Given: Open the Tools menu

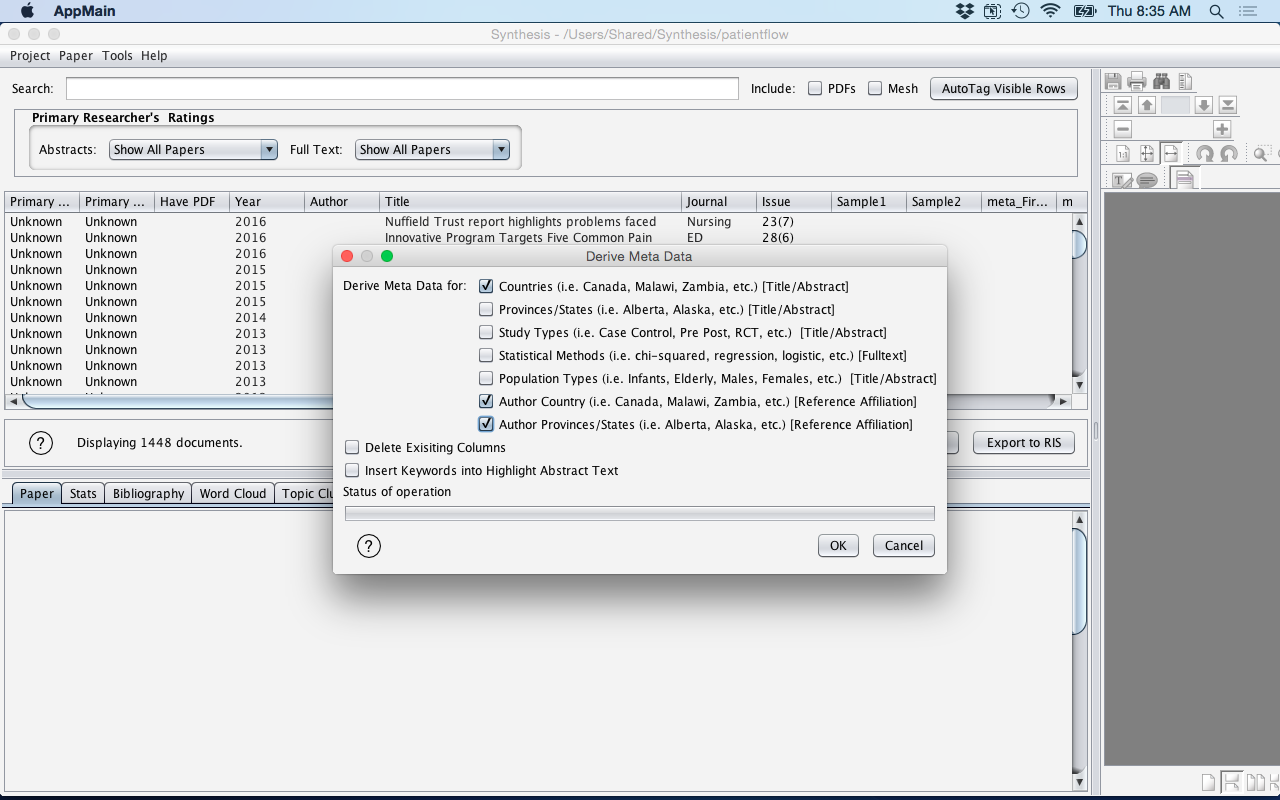Looking at the screenshot, I should (117, 56).
